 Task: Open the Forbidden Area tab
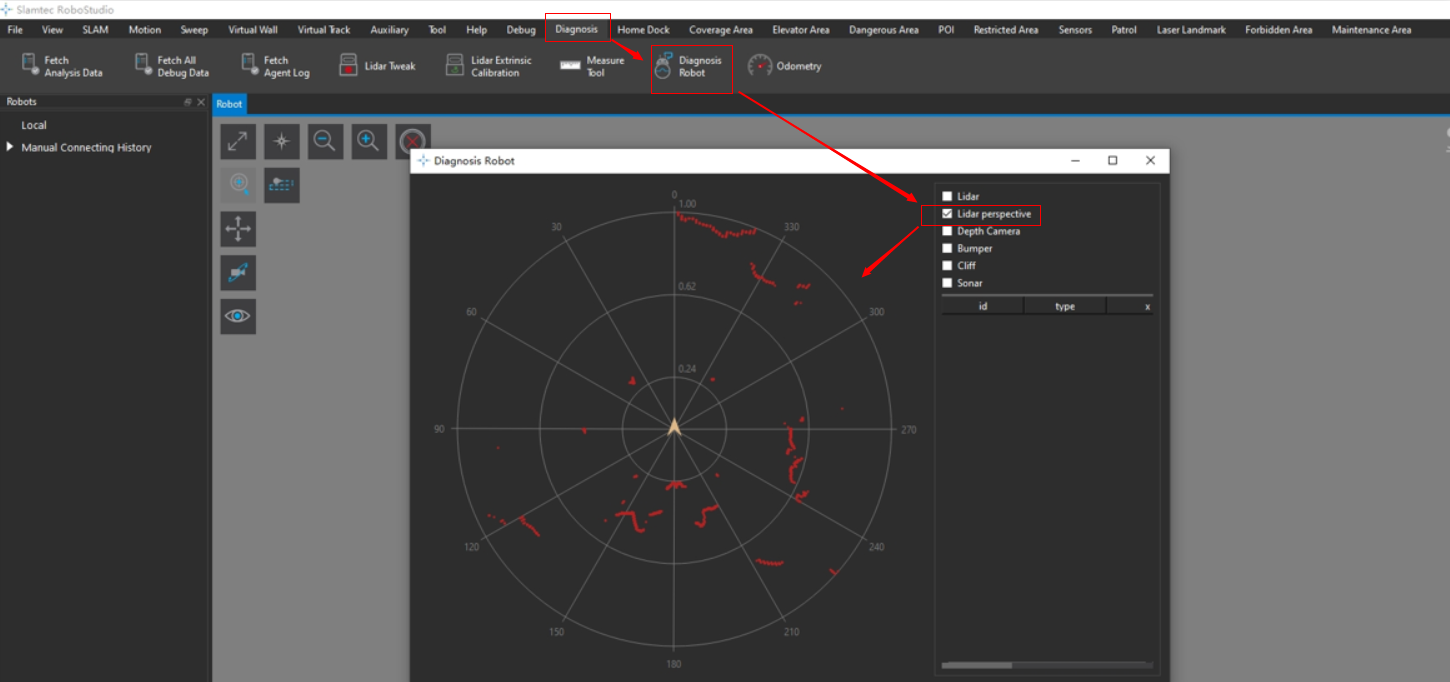point(1279,30)
